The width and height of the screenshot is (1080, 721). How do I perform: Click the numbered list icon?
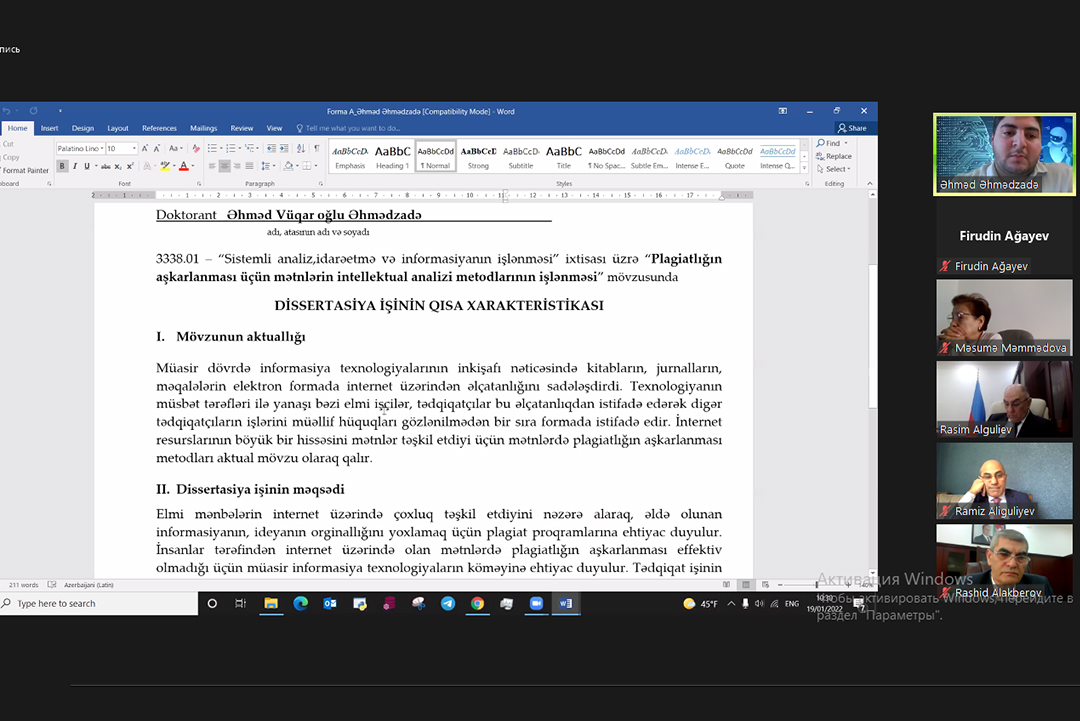233,148
